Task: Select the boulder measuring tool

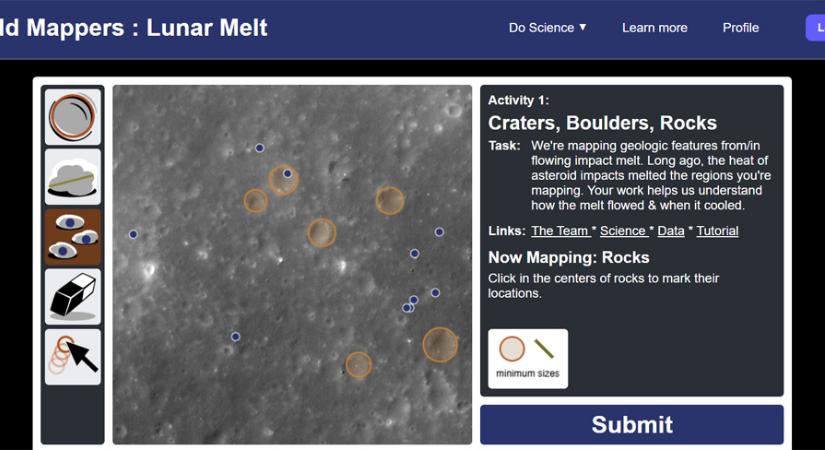Action: pos(73,177)
